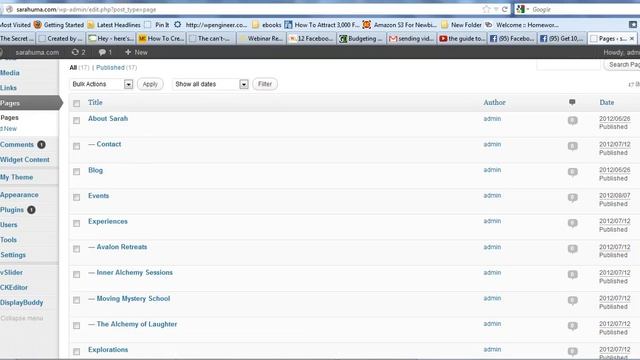640x360 pixels.
Task: Click the Filter button
Action: pos(265,84)
